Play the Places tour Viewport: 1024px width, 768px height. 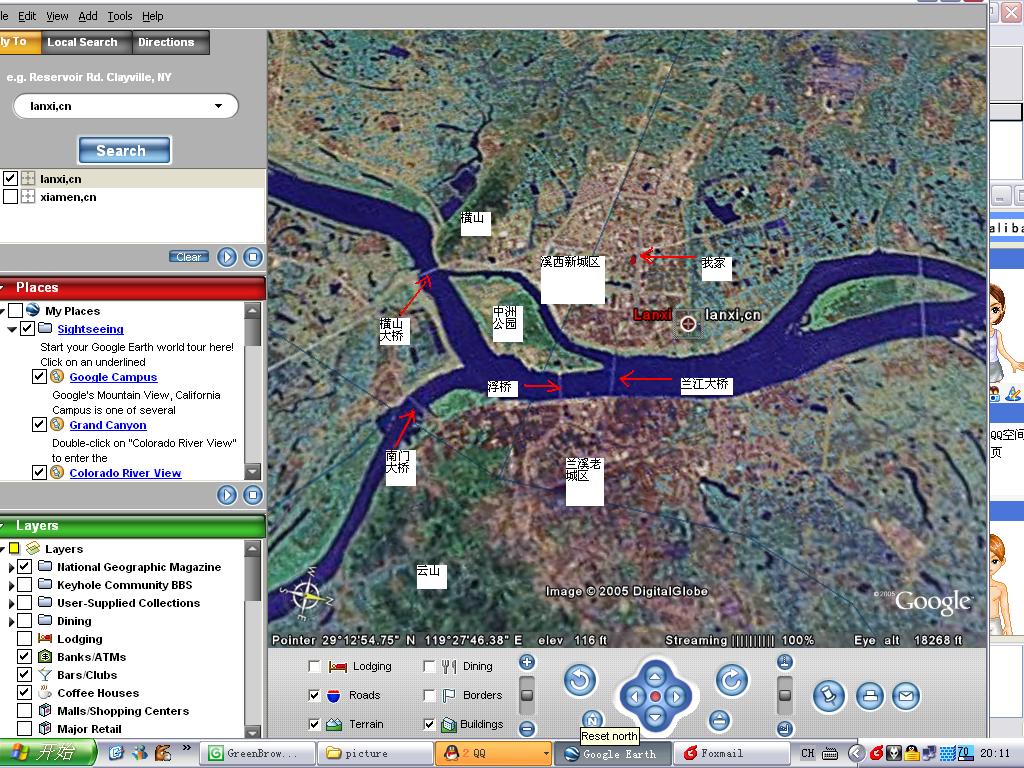227,495
